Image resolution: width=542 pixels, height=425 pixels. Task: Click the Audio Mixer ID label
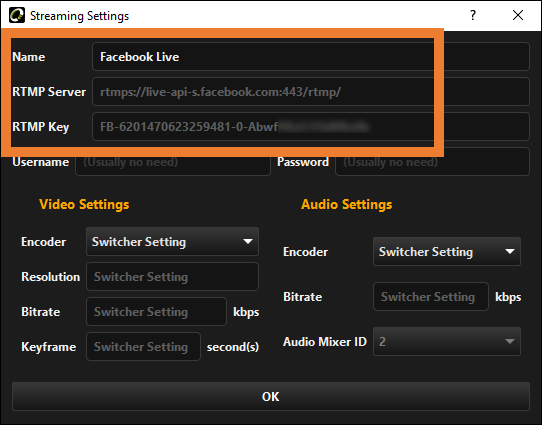click(325, 341)
